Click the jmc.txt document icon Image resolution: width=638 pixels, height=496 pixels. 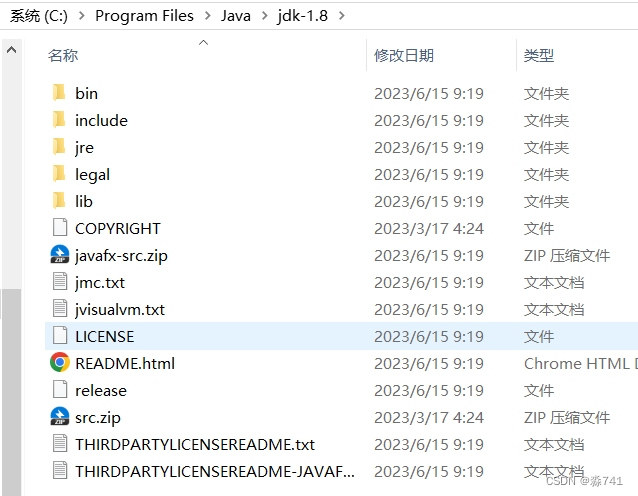click(x=60, y=282)
